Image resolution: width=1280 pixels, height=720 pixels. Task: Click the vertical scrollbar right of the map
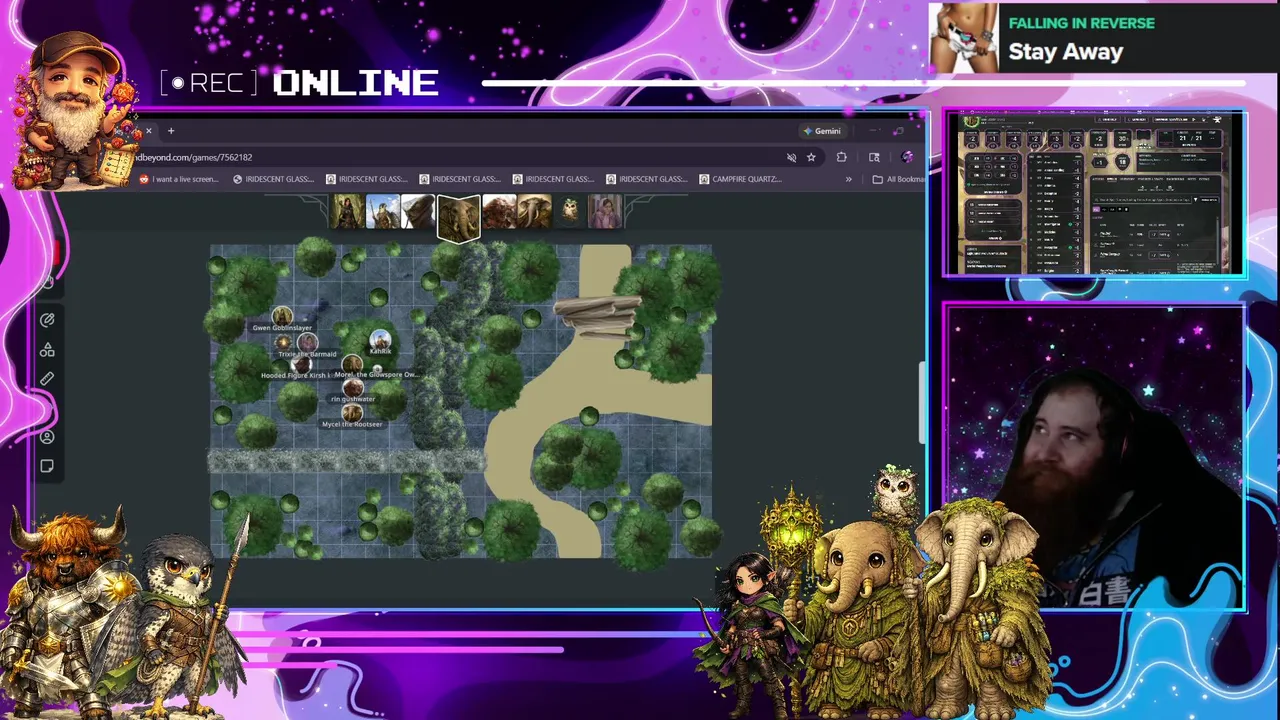pyautogui.click(x=922, y=402)
